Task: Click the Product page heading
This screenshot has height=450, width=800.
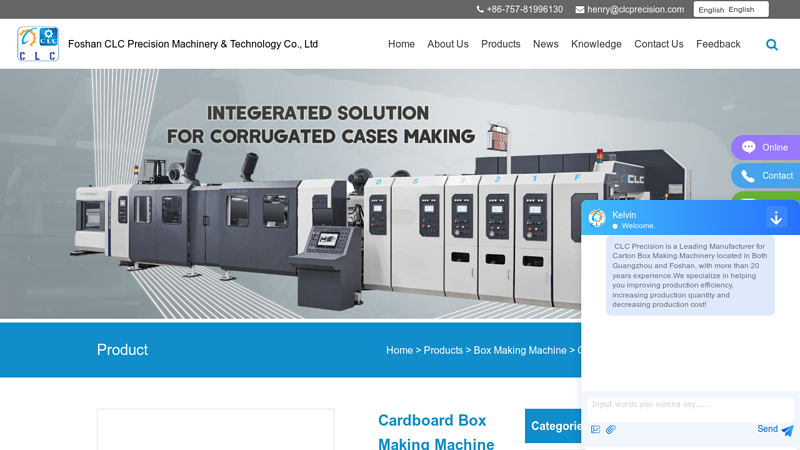Action: click(x=122, y=350)
